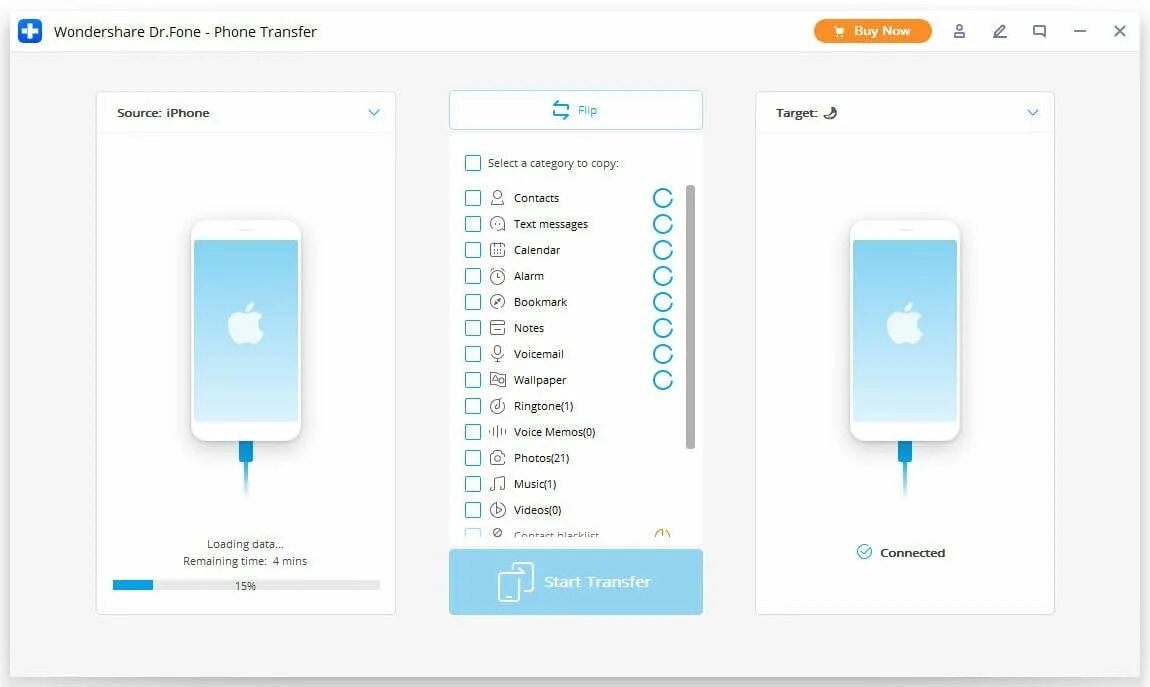This screenshot has width=1150, height=687.
Task: Click the Contacts person icon
Action: click(497, 198)
